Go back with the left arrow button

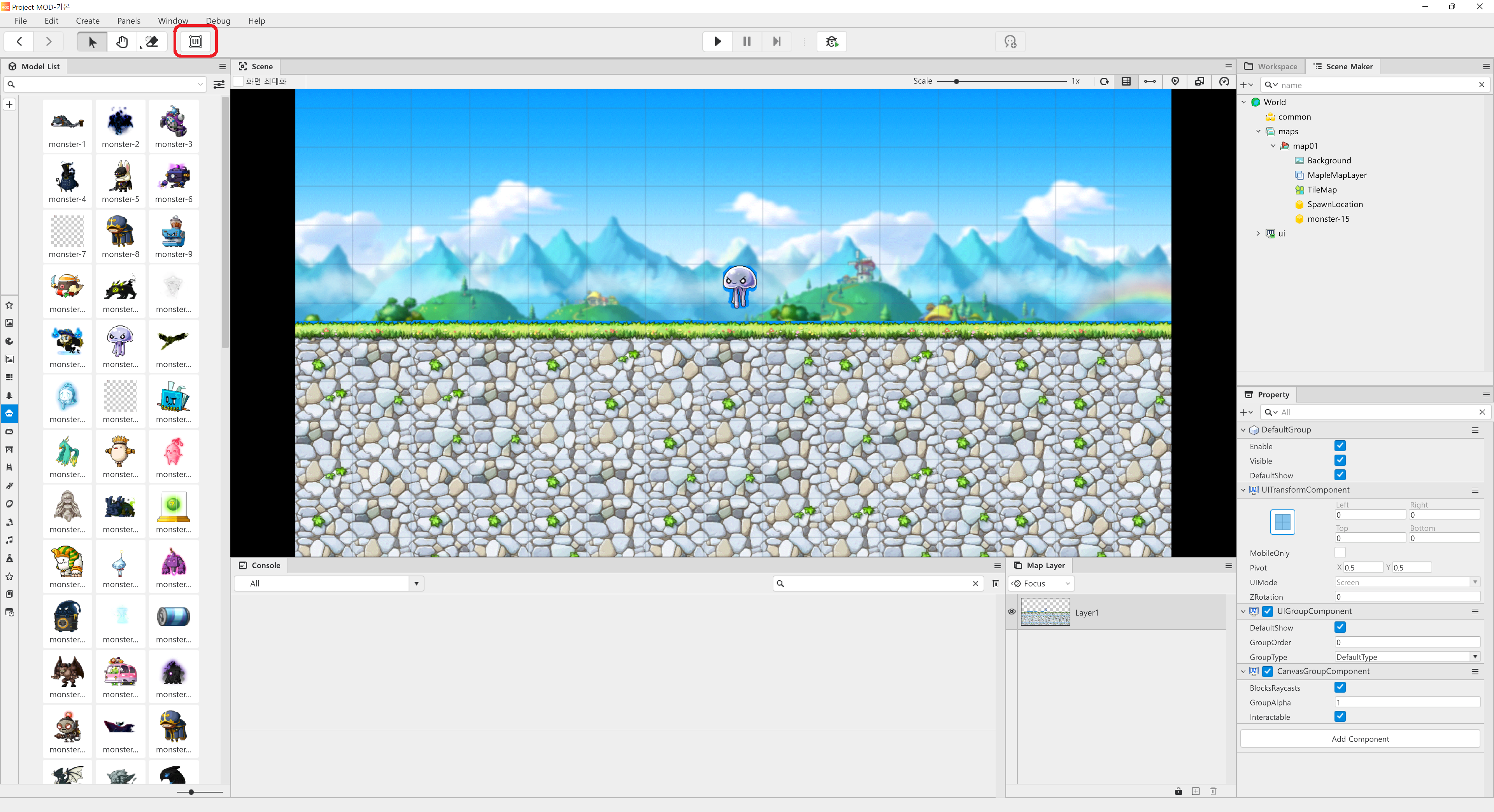pos(19,41)
